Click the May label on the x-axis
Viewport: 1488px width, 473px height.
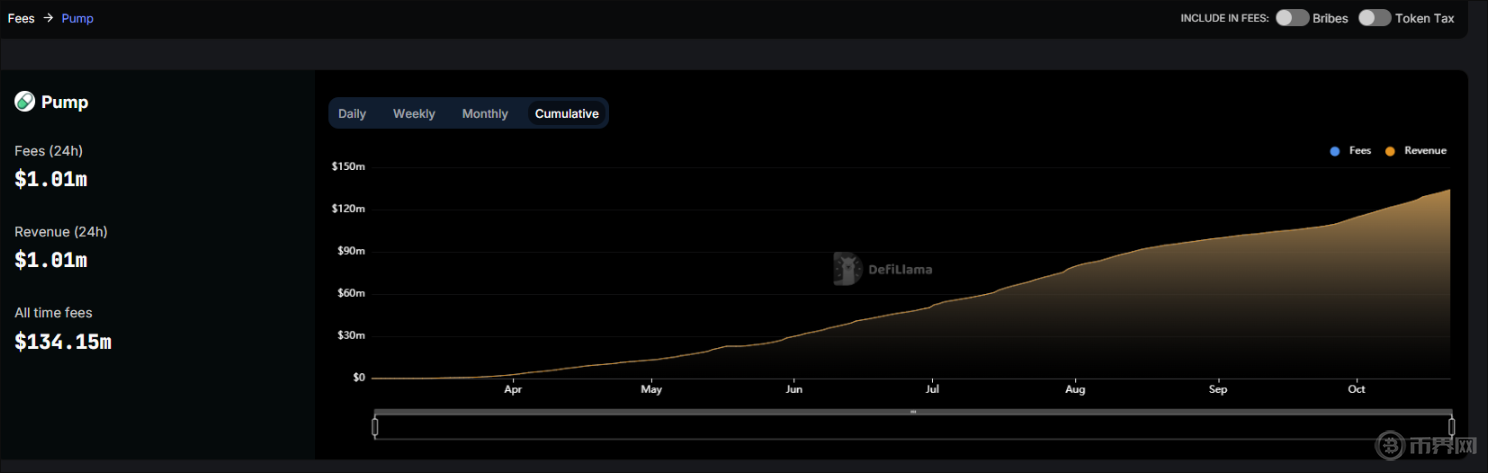coord(651,390)
